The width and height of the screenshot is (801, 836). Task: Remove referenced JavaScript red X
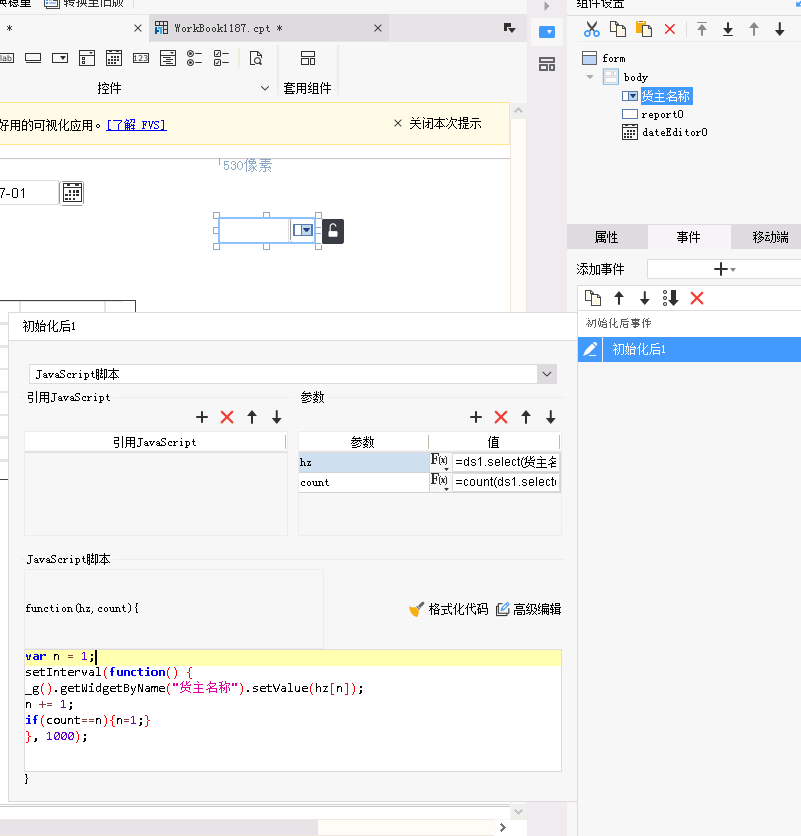[227, 417]
